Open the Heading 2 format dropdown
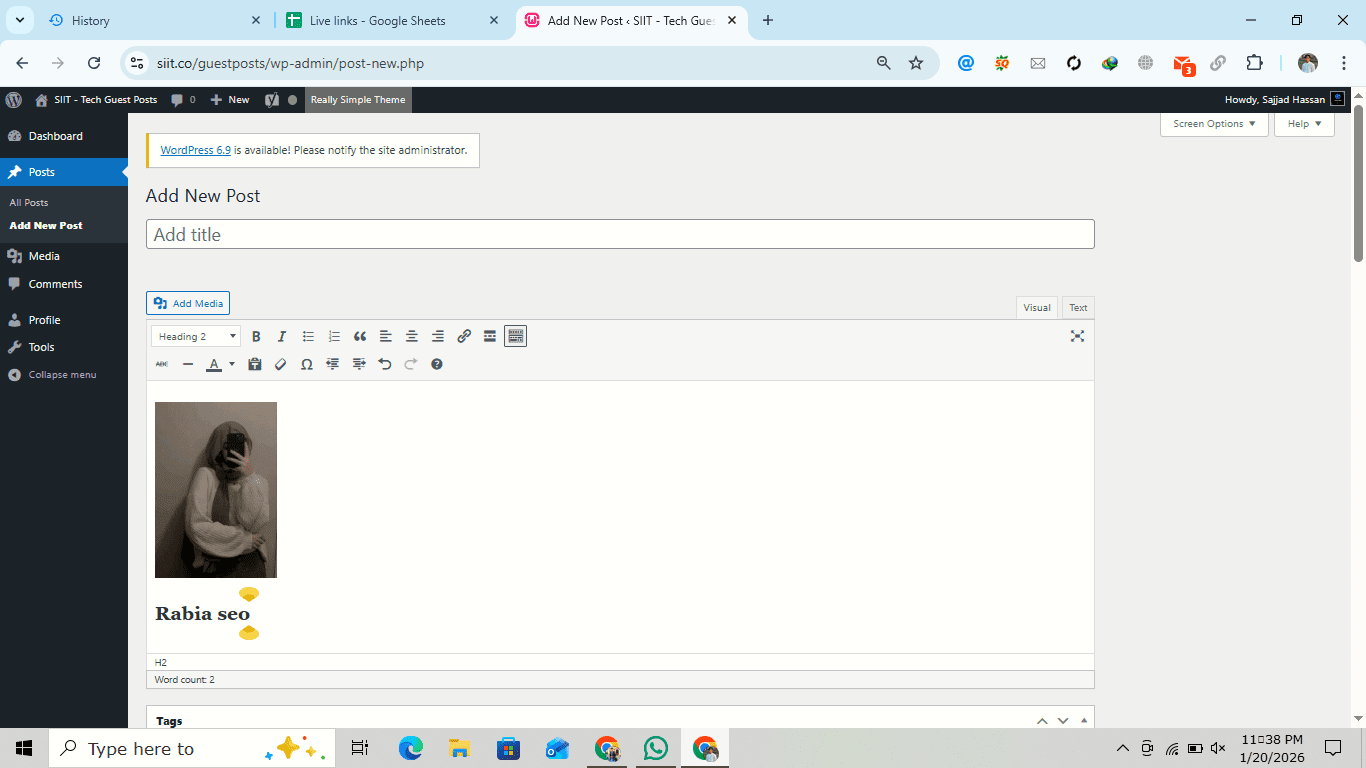This screenshot has width=1366, height=768. tap(196, 337)
